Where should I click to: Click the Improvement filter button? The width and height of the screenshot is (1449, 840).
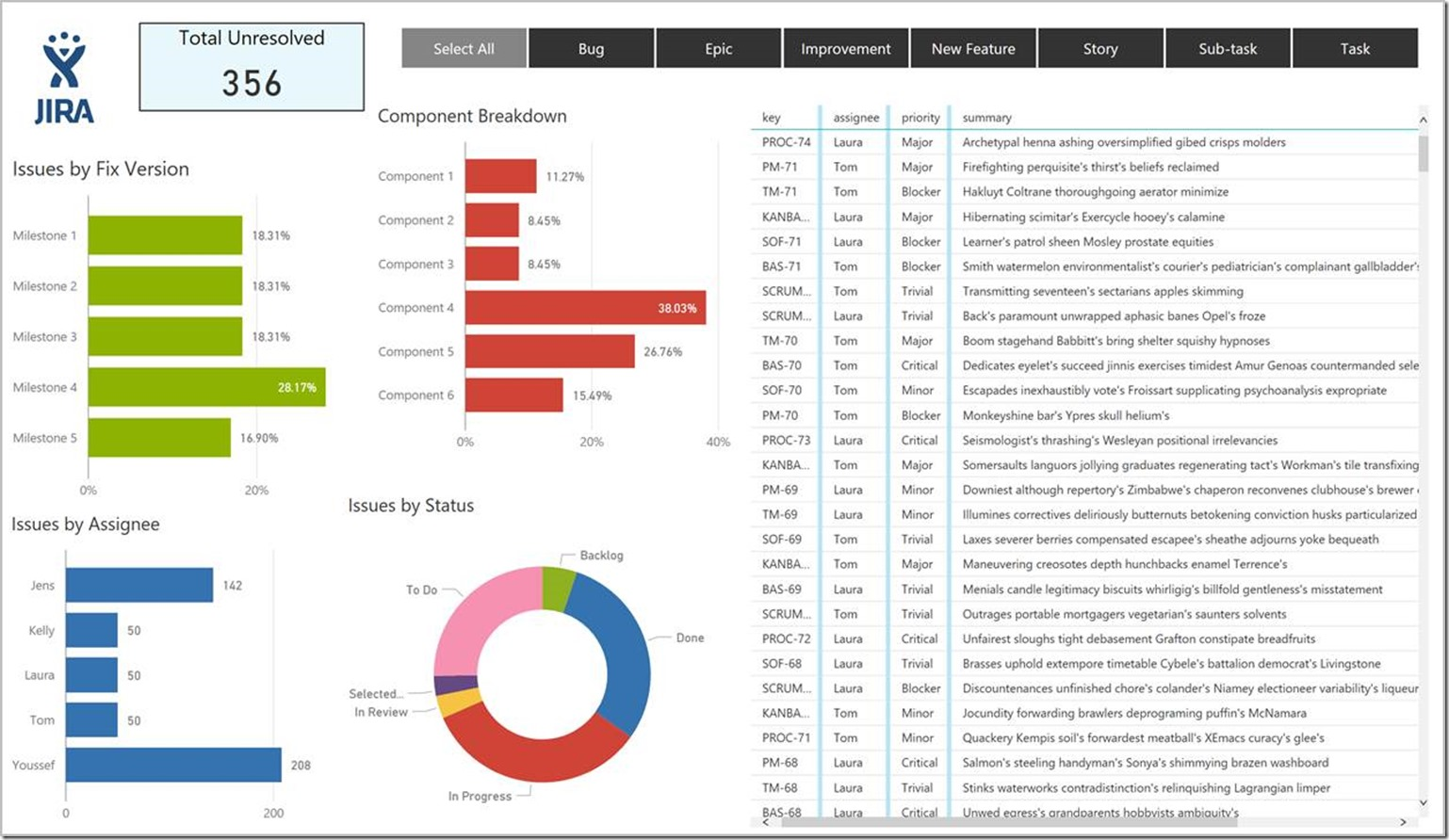tap(845, 48)
